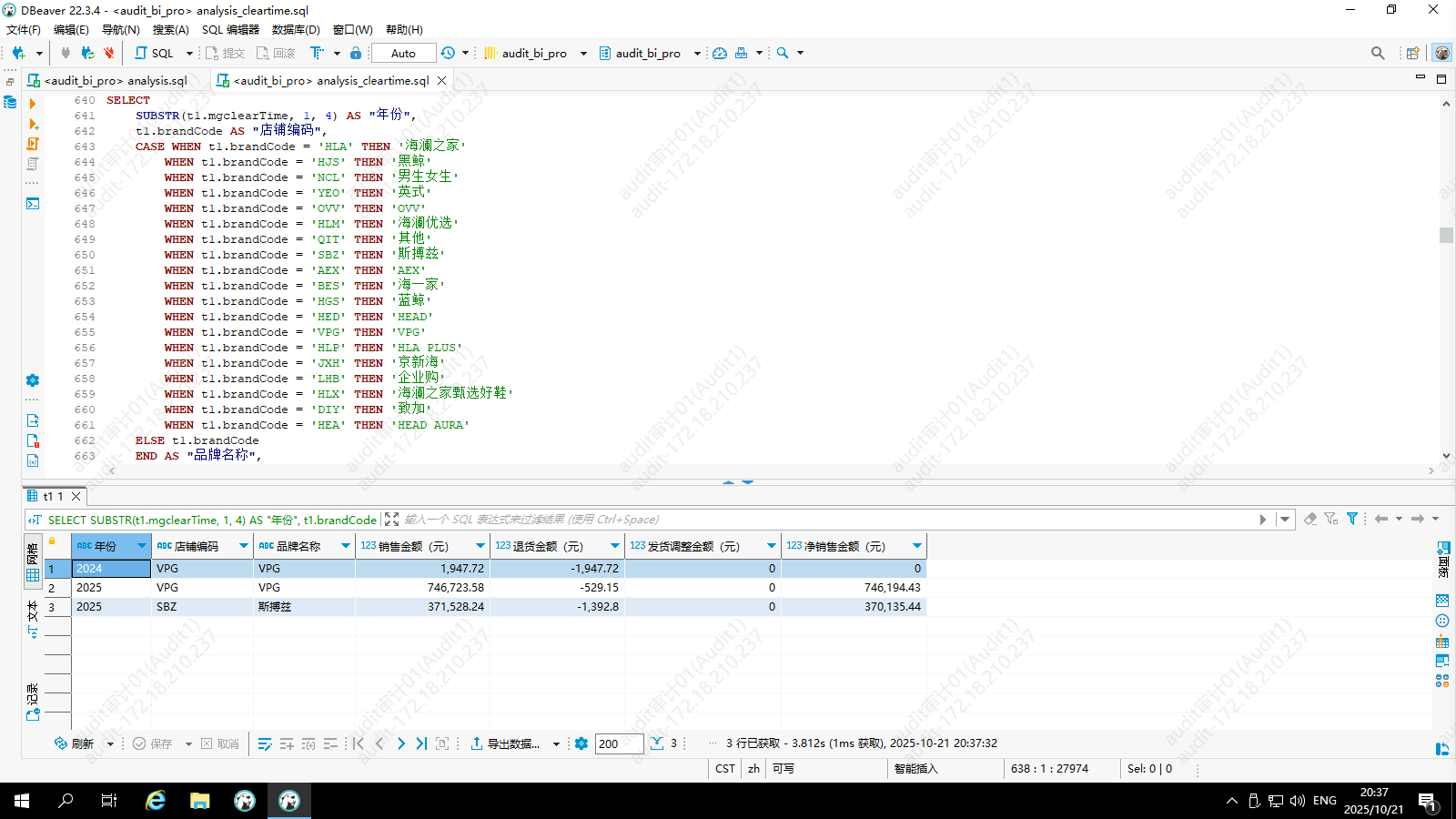
Task: Open the 年份 column header dropdown arrow
Action: point(142,546)
